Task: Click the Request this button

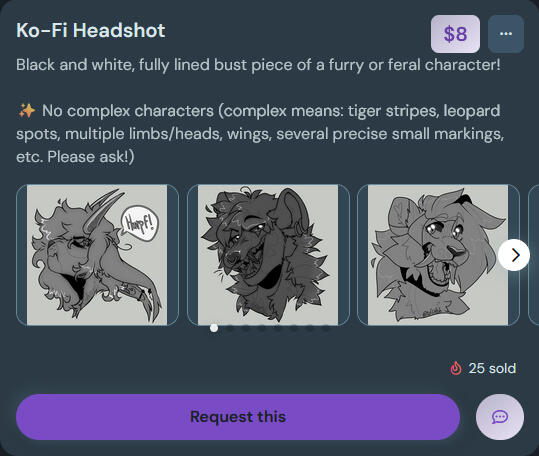Action: click(x=238, y=417)
